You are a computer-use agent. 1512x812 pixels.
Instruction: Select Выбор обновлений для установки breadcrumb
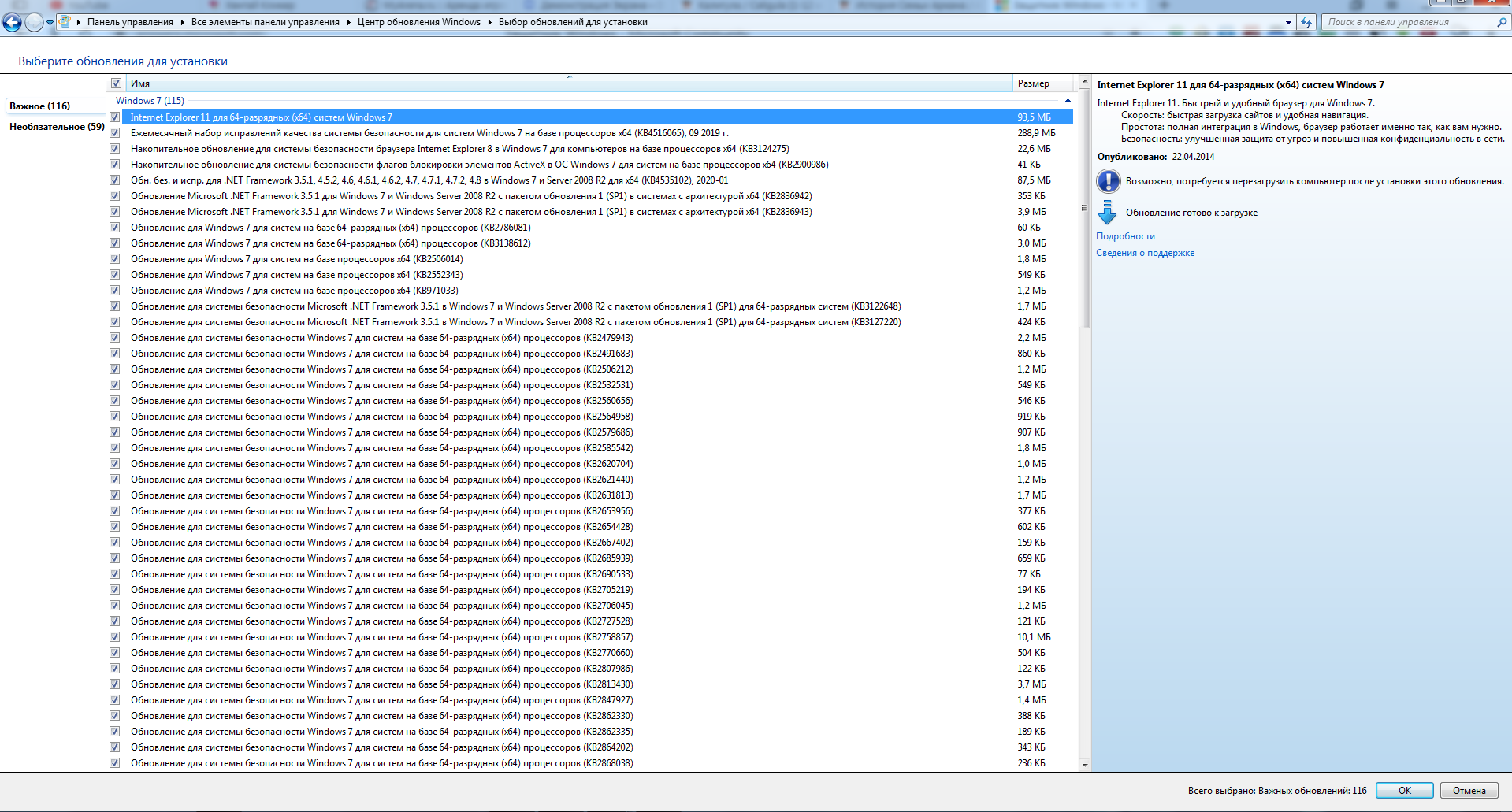point(573,22)
